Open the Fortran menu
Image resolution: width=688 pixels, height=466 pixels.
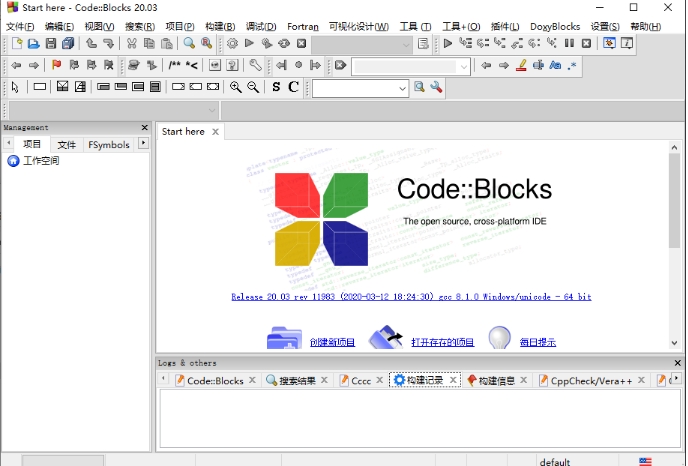tap(302, 26)
